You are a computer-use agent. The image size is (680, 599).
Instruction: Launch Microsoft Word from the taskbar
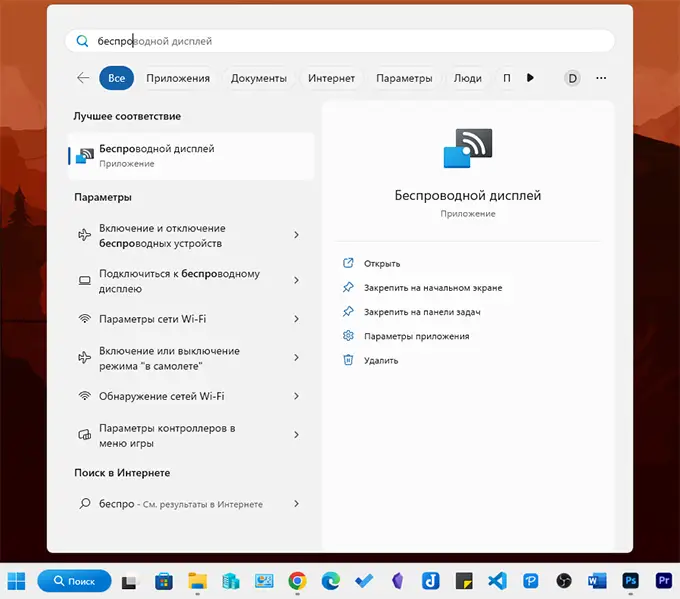(x=597, y=581)
